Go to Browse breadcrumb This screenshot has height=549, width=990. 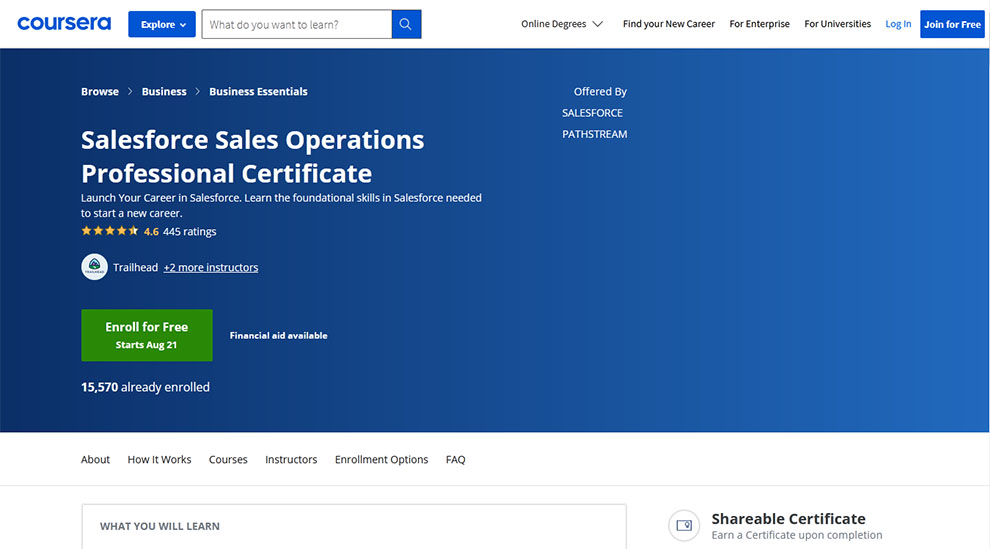(x=100, y=92)
